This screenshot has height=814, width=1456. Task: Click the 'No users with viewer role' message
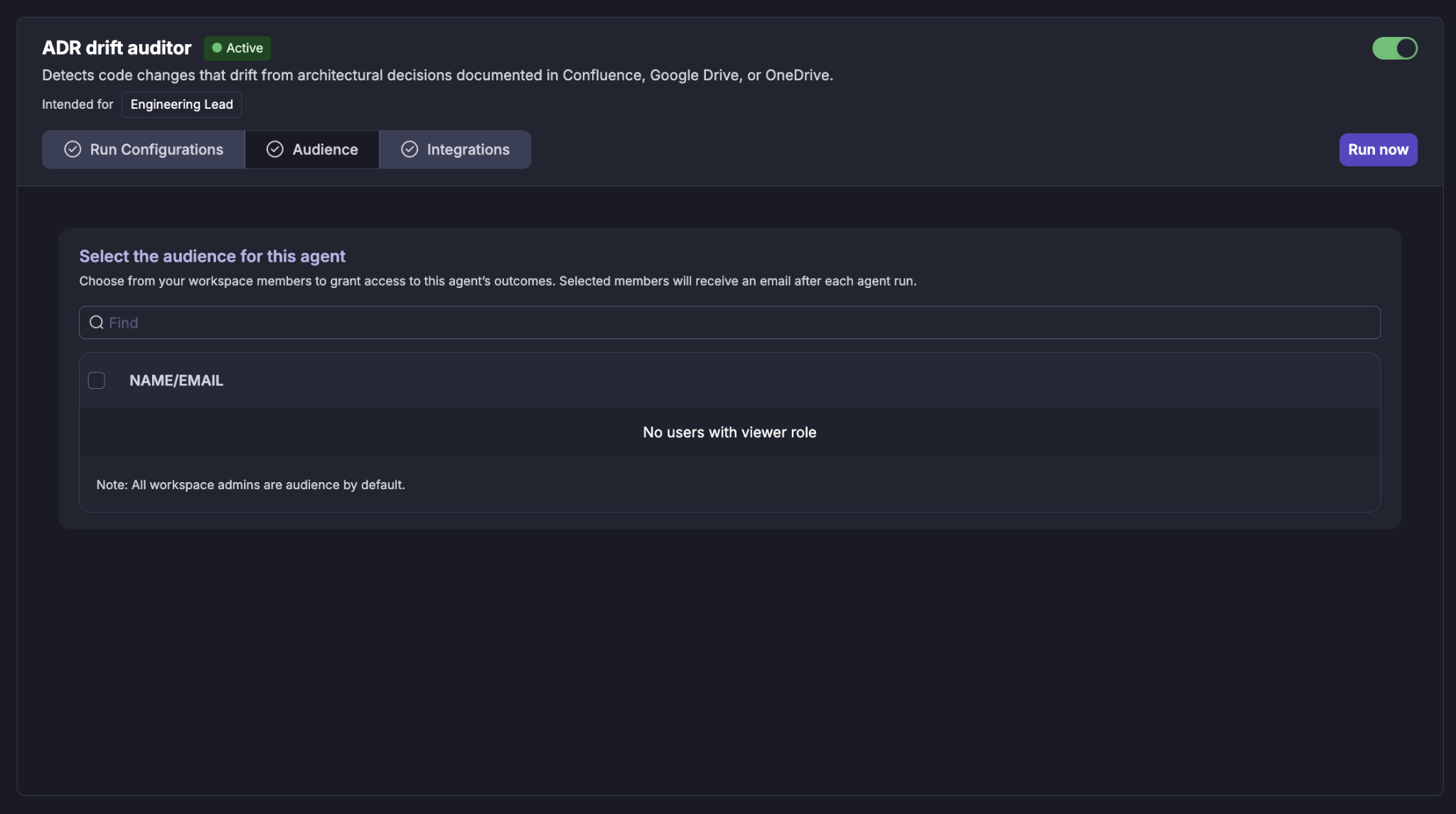[729, 432]
